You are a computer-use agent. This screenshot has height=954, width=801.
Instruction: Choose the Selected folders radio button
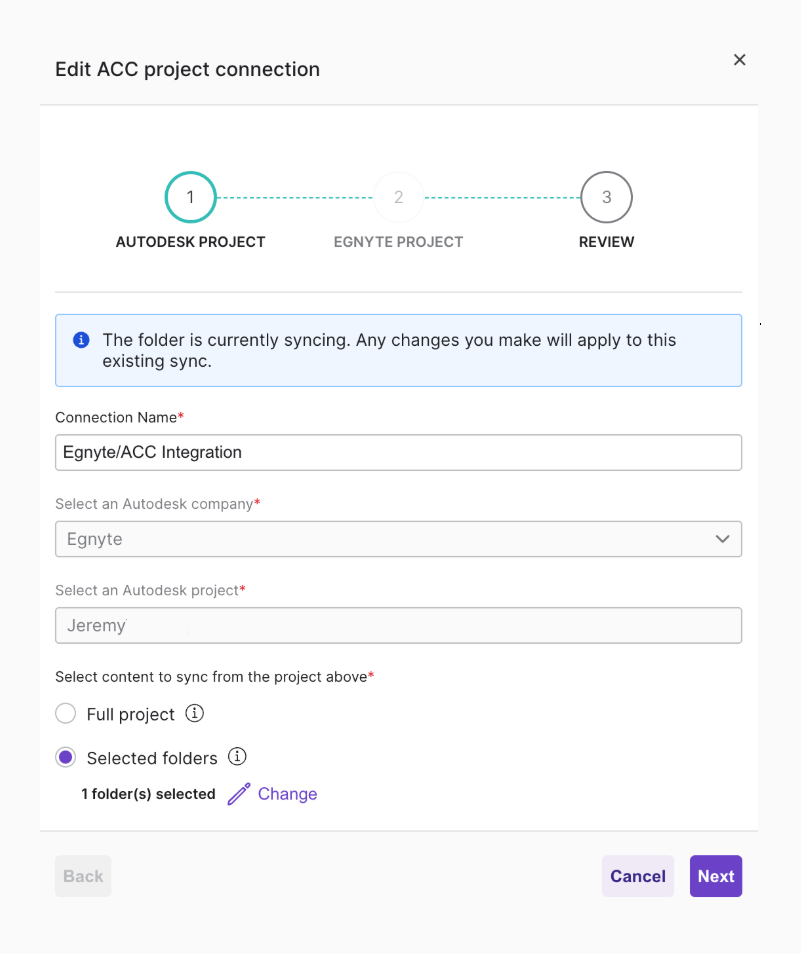[66, 758]
